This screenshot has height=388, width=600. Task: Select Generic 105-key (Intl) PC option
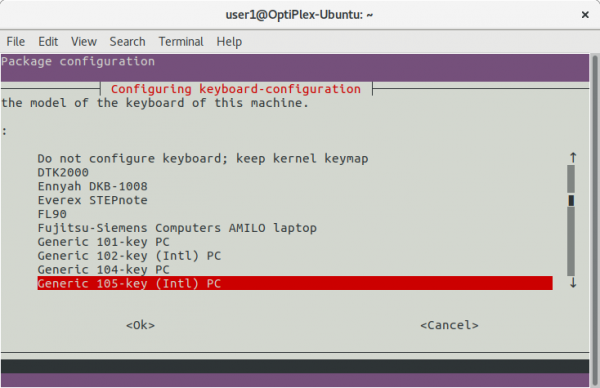[x=295, y=283]
